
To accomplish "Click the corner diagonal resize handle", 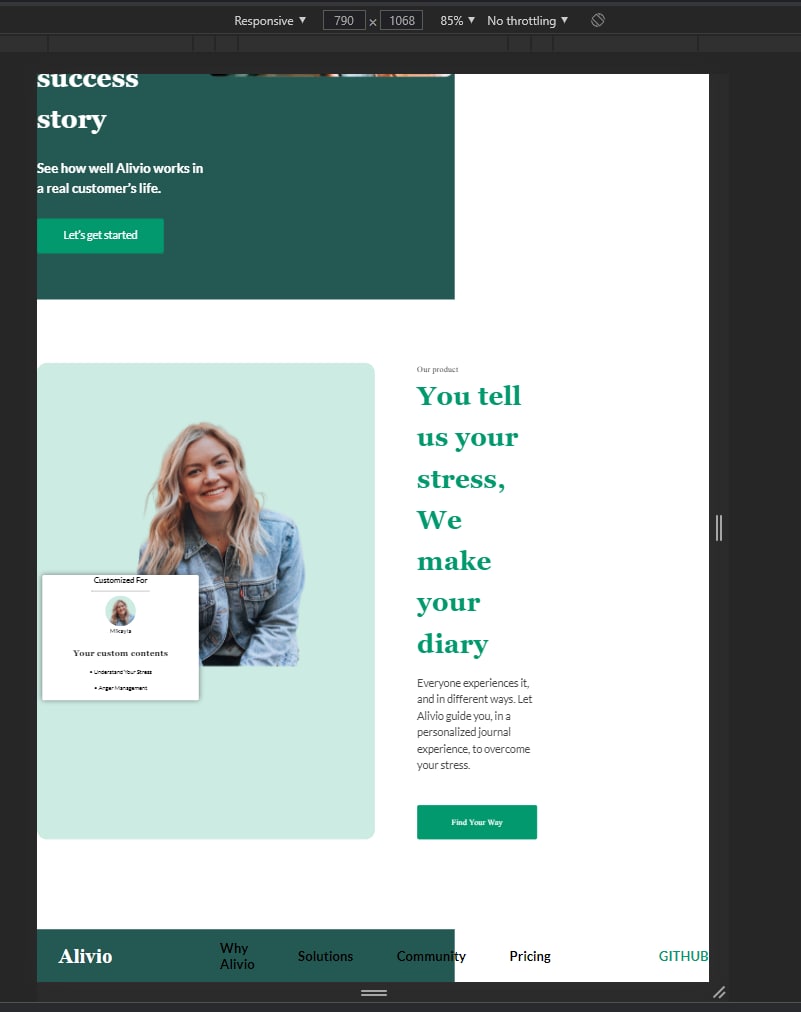I will click(x=719, y=993).
